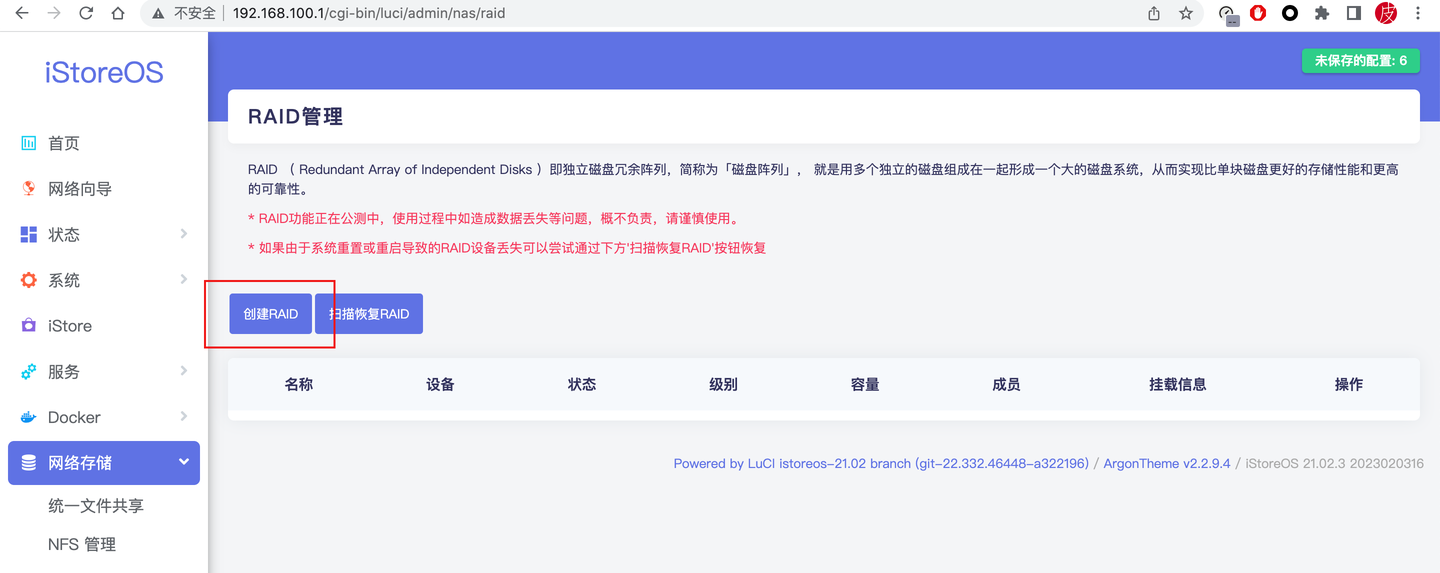Click the Docker whale icon
Image resolution: width=1440 pixels, height=573 pixels.
click(29, 417)
